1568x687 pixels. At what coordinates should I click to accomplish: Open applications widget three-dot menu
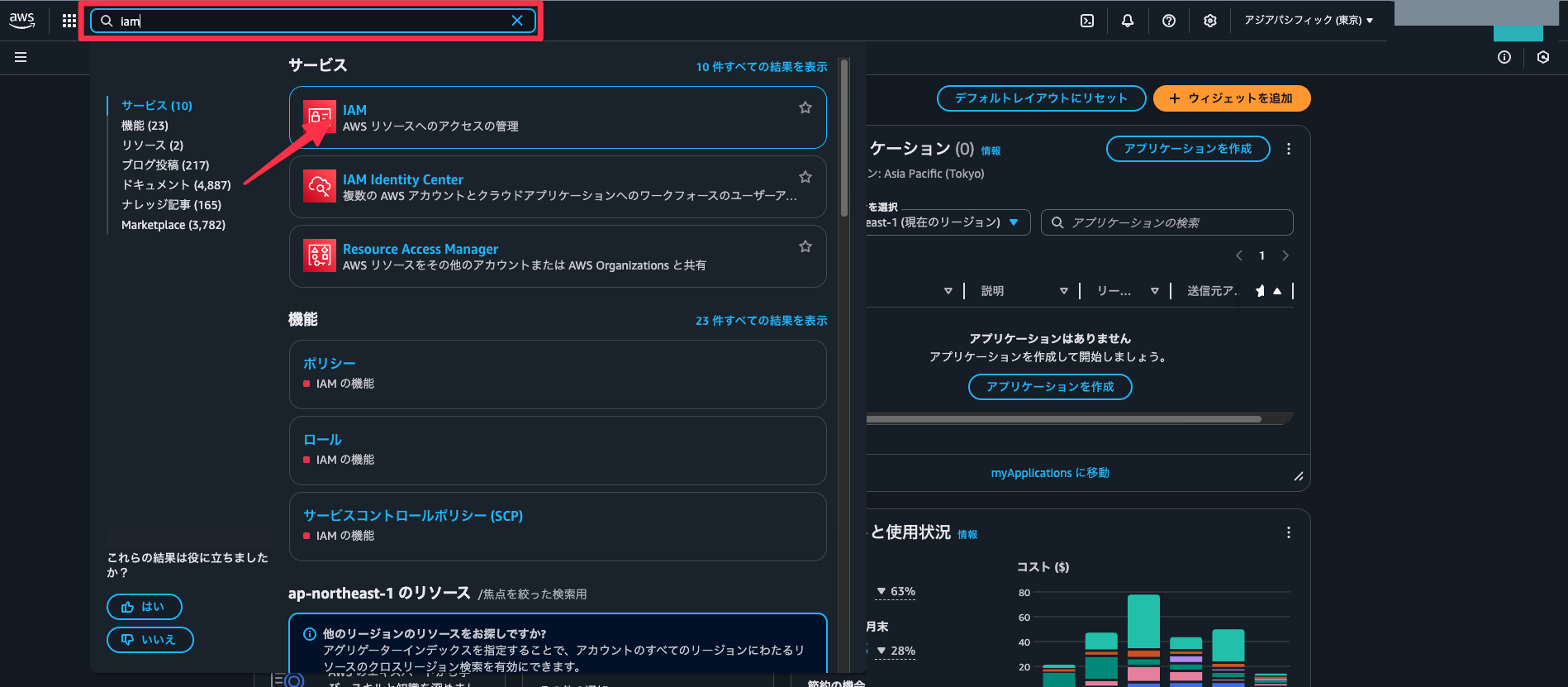tap(1289, 149)
